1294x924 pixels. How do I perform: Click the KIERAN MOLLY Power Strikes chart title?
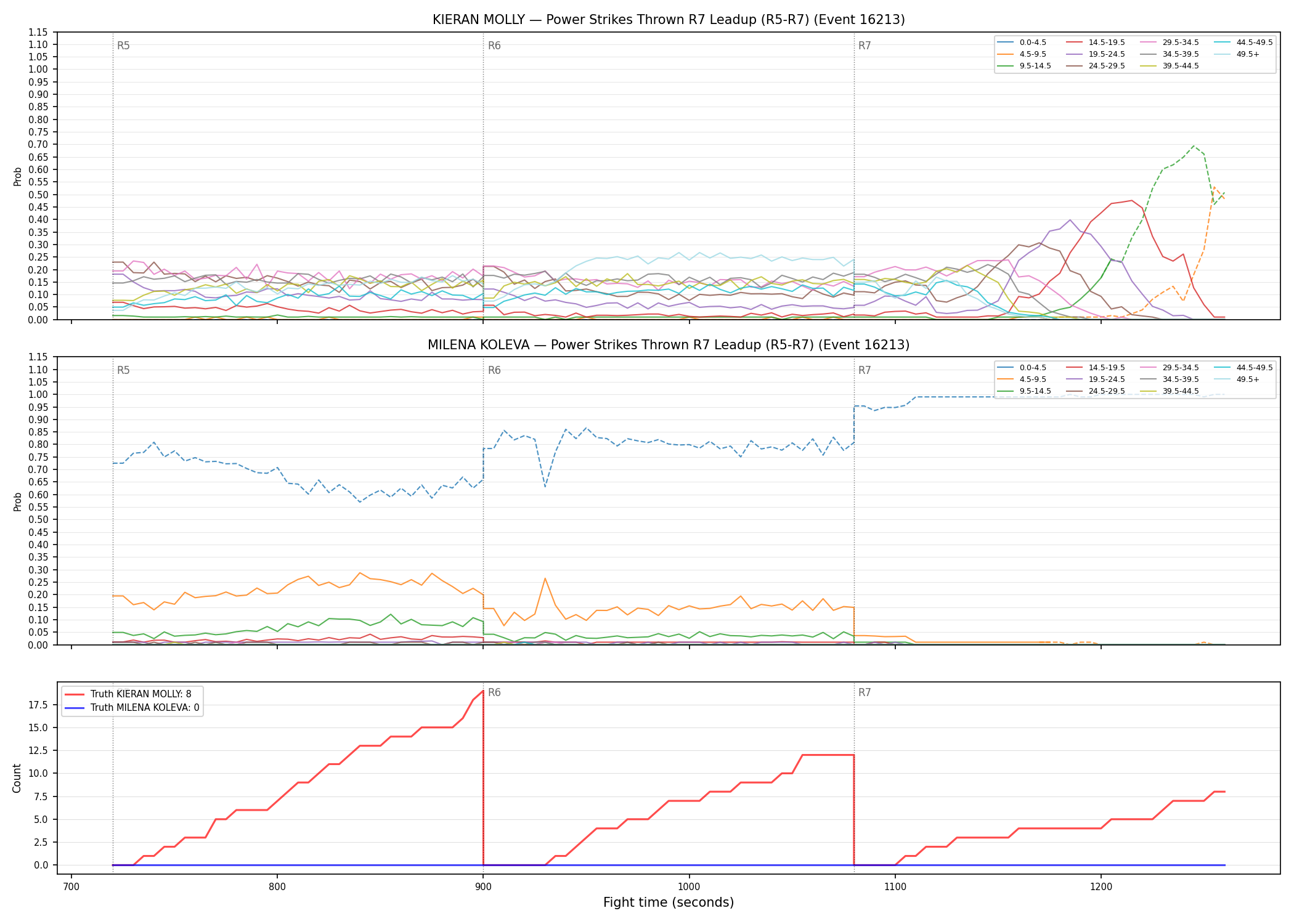pyautogui.click(x=669, y=20)
